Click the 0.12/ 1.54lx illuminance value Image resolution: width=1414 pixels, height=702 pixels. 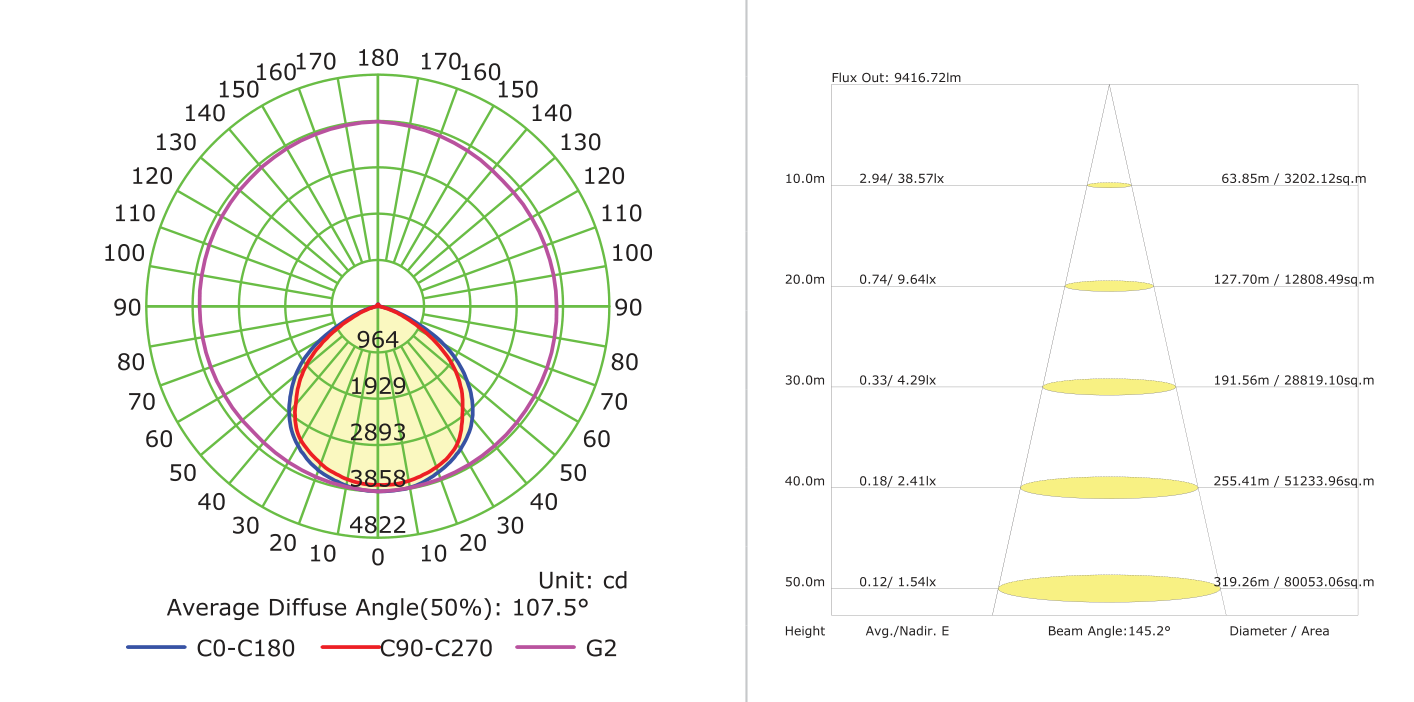pyautogui.click(x=898, y=582)
